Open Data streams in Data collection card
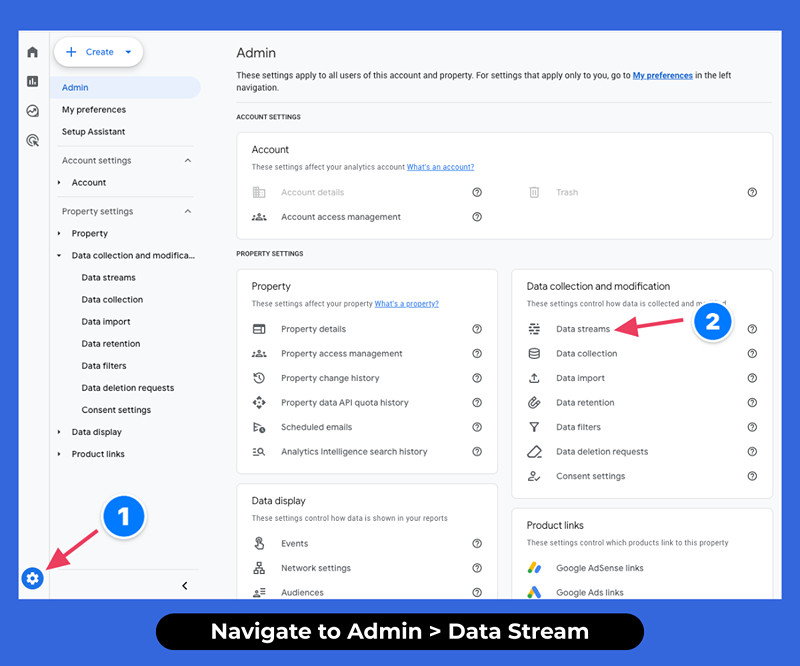Image resolution: width=800 pixels, height=666 pixels. 583,329
